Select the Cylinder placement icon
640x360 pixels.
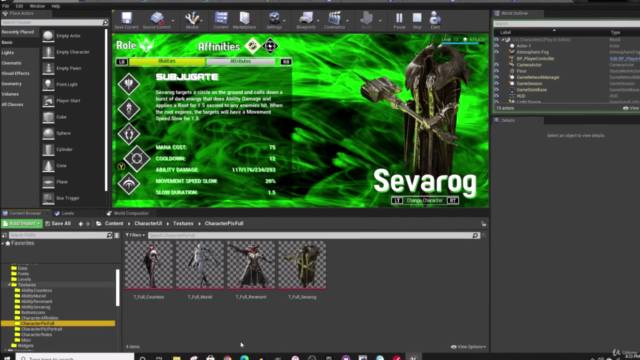[48, 149]
